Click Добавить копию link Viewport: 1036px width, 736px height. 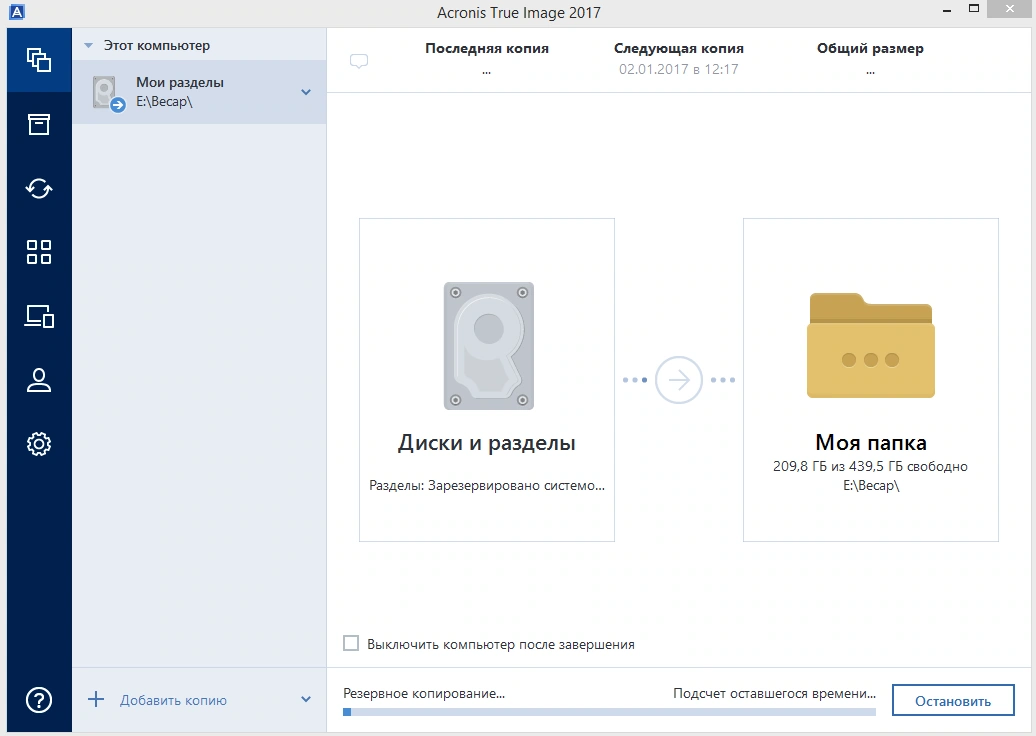(173, 700)
